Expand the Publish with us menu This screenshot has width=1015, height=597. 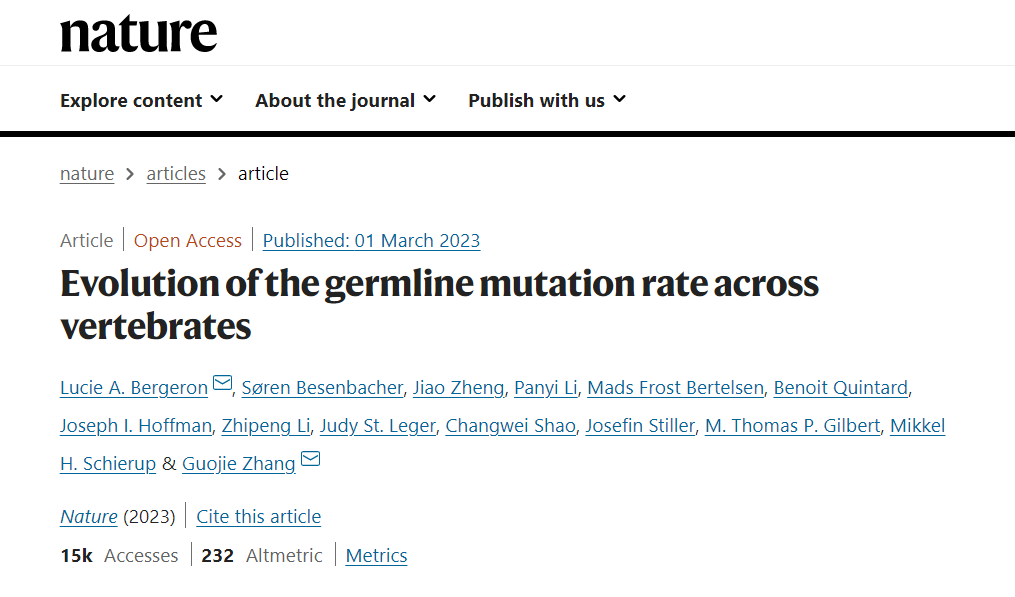pyautogui.click(x=547, y=100)
